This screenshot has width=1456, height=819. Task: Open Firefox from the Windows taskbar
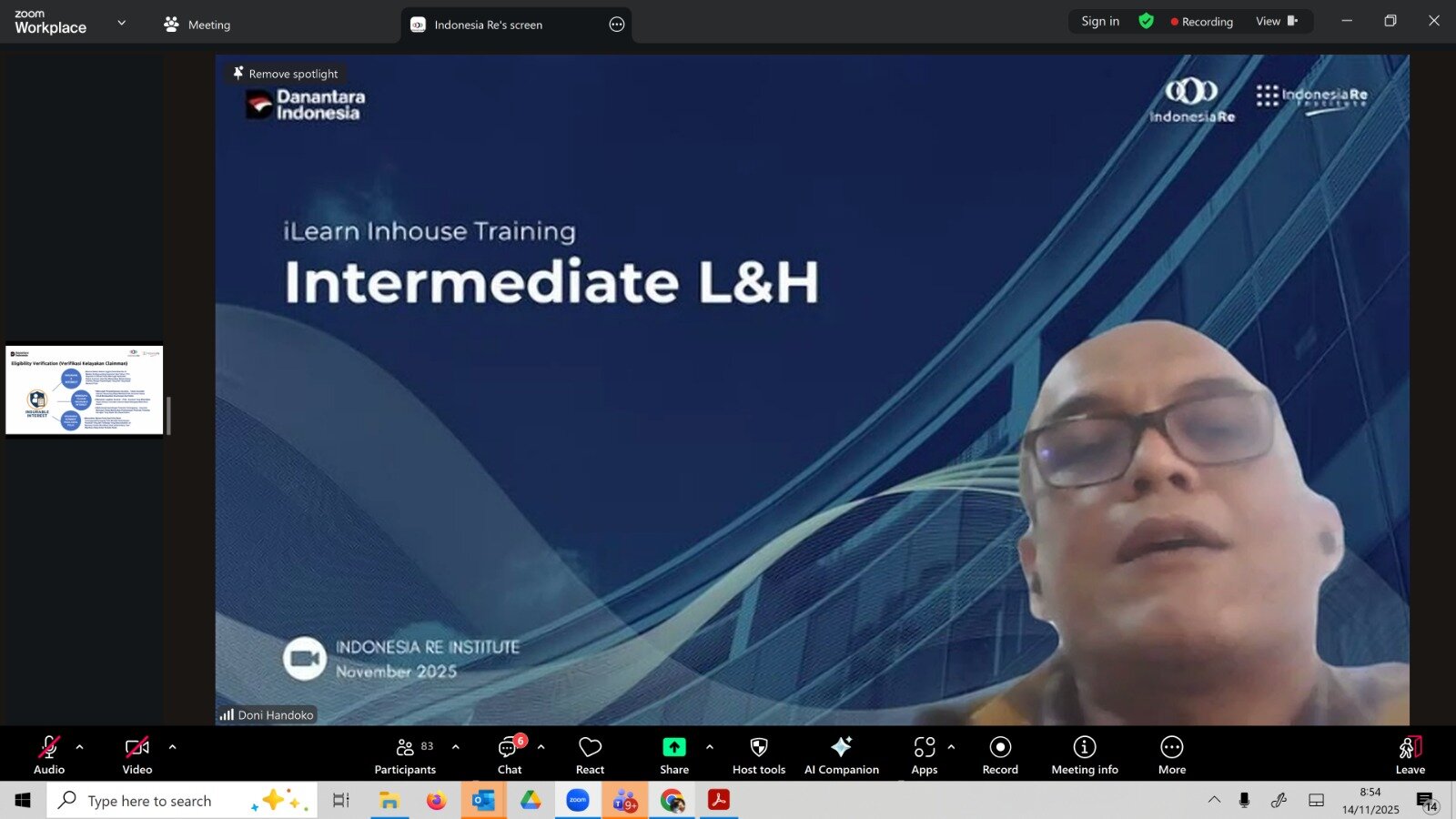pos(437,801)
